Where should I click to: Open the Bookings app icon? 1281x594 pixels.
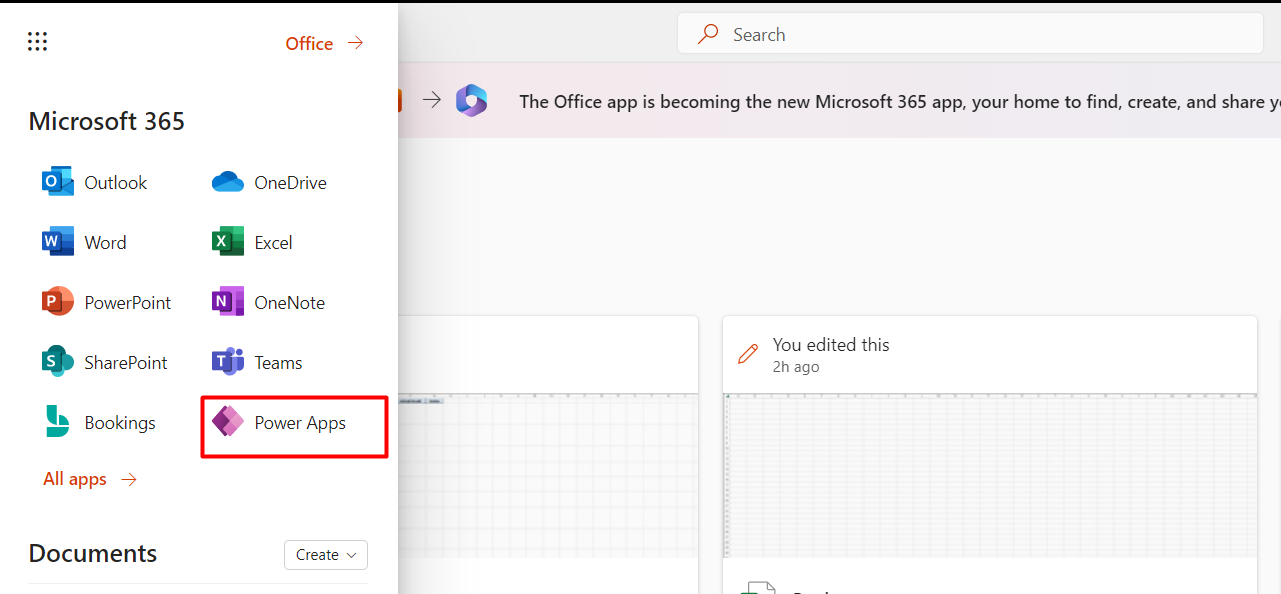tap(58, 422)
